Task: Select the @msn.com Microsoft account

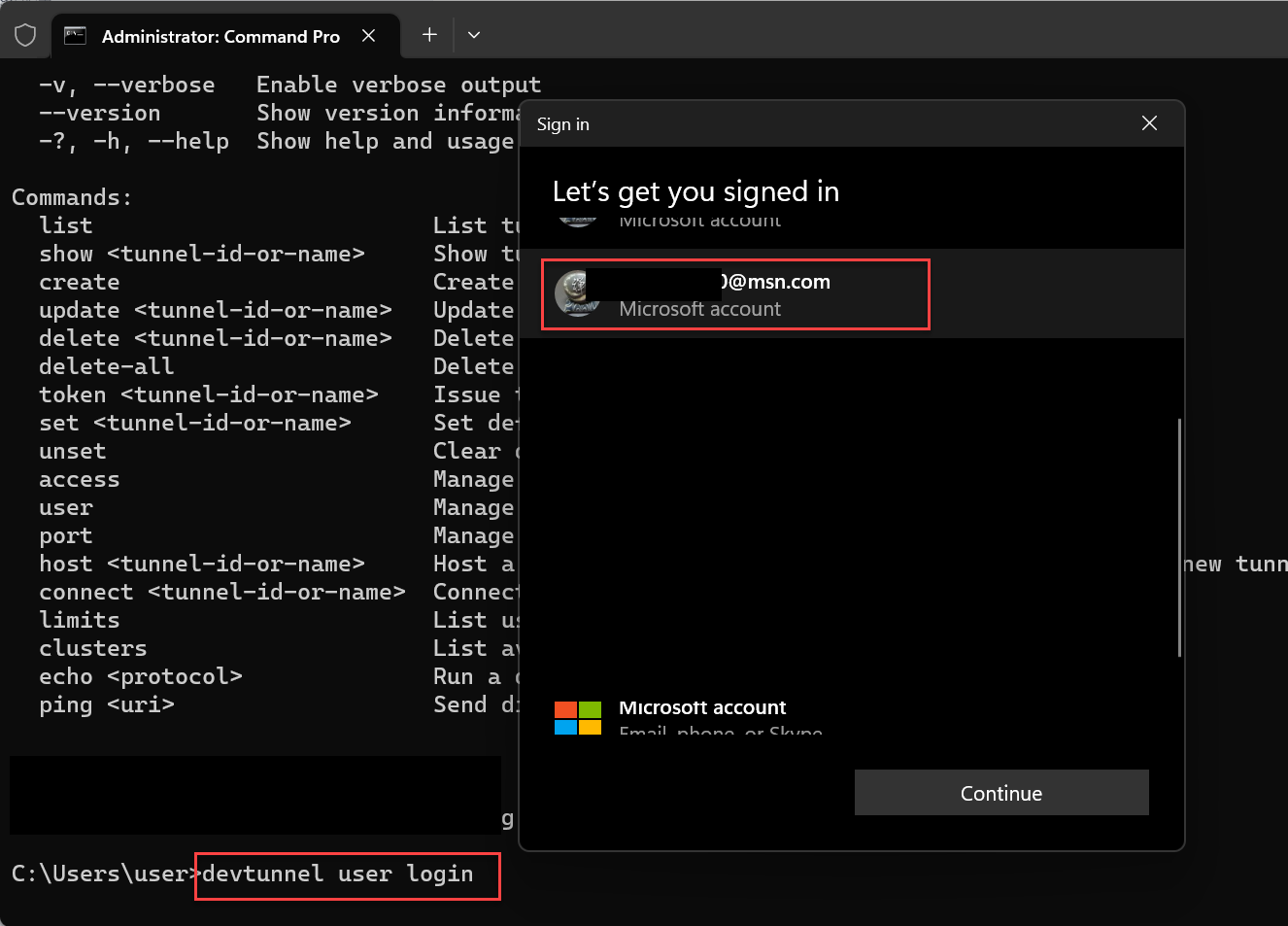Action: coord(852,294)
